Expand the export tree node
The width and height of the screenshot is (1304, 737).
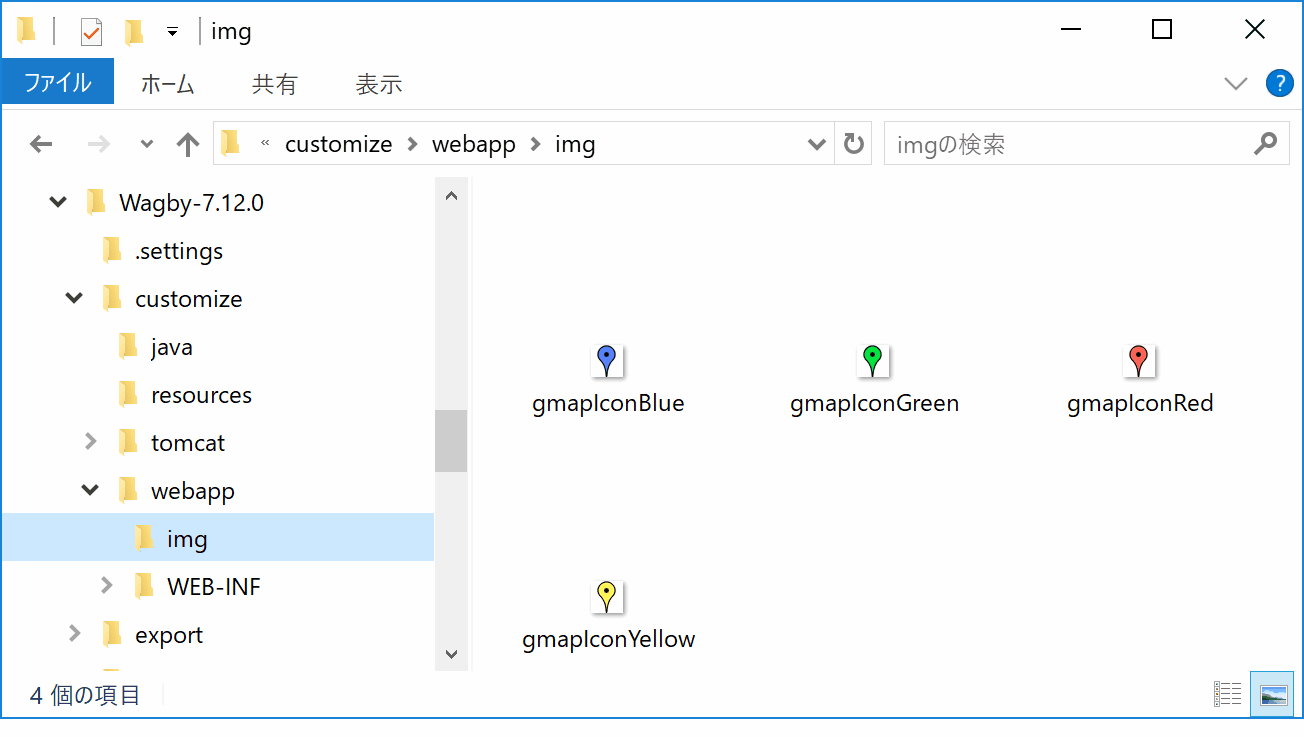[x=74, y=633]
